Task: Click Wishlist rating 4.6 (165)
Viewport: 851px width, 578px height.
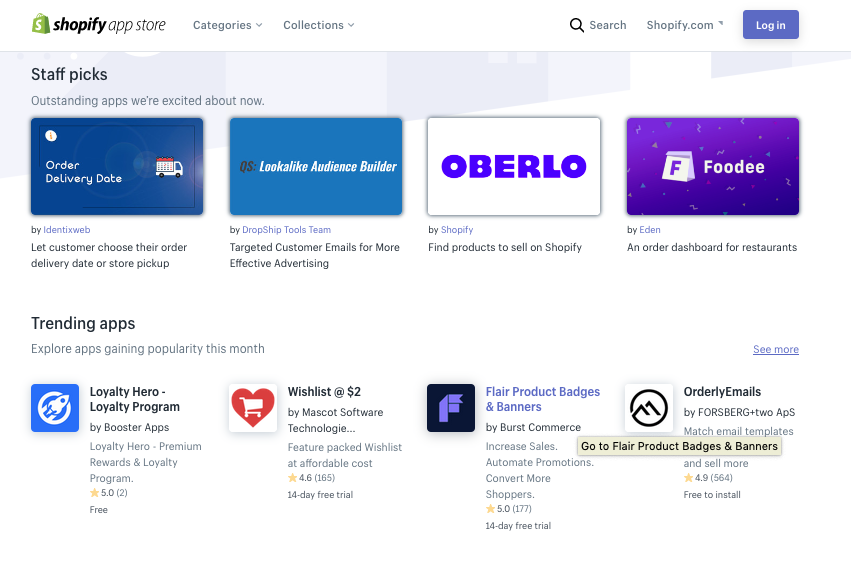Action: [312, 478]
